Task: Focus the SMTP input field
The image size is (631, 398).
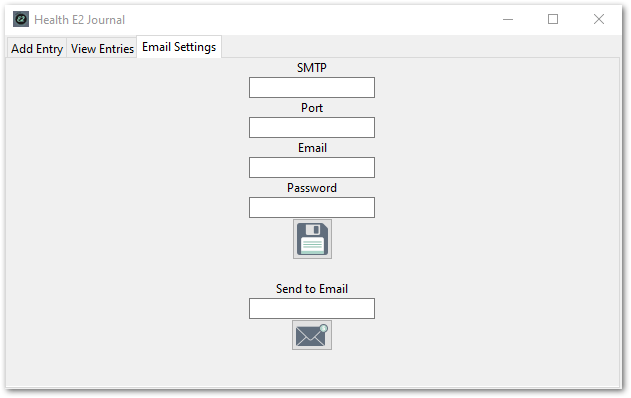Action: 312,87
